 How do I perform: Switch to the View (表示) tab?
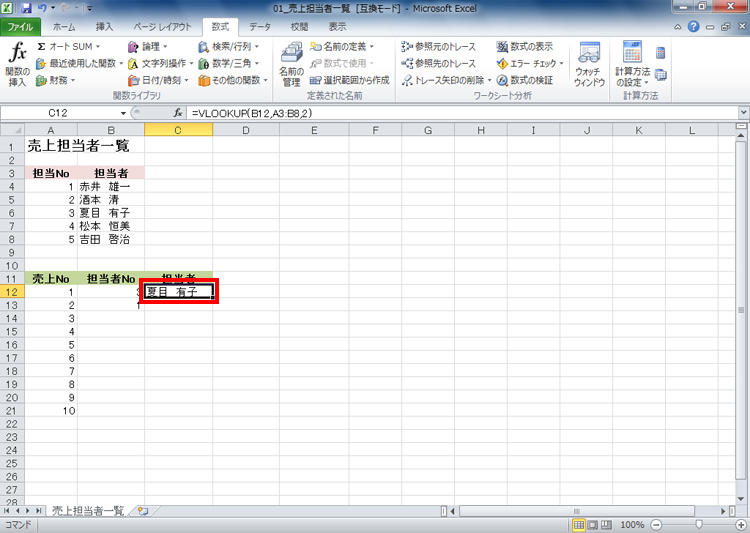[338, 27]
